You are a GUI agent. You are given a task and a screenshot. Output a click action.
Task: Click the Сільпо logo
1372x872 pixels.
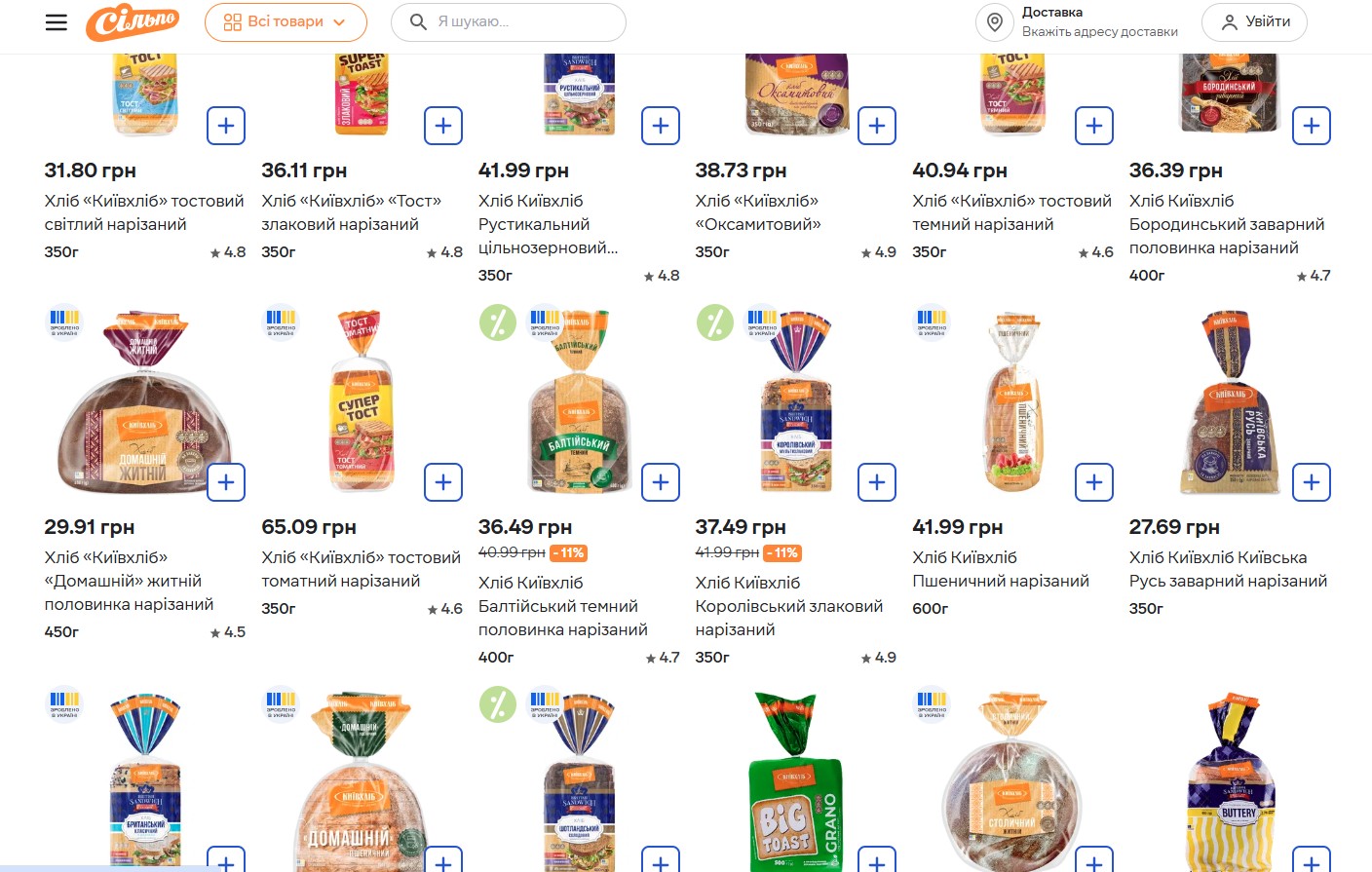pyautogui.click(x=133, y=22)
